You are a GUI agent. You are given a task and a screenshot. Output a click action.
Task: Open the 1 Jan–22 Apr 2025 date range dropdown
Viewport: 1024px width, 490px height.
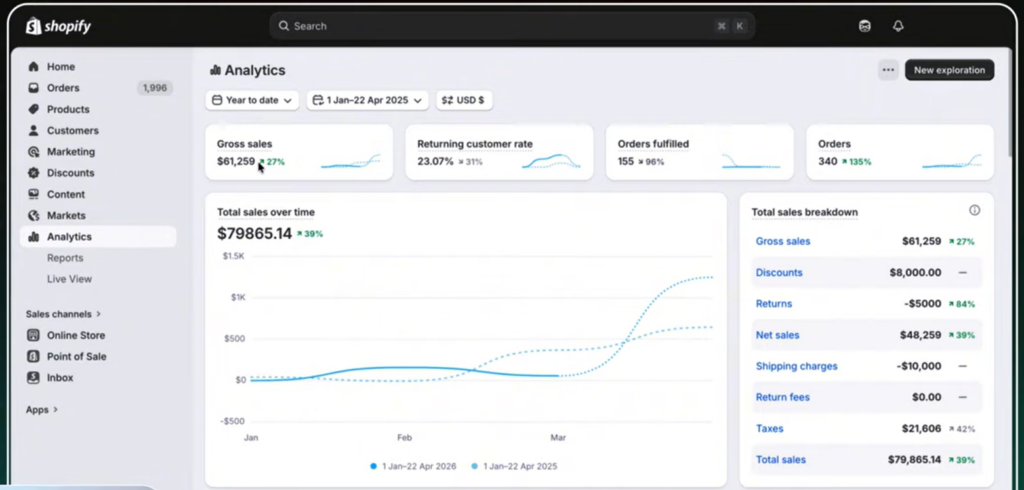[368, 100]
